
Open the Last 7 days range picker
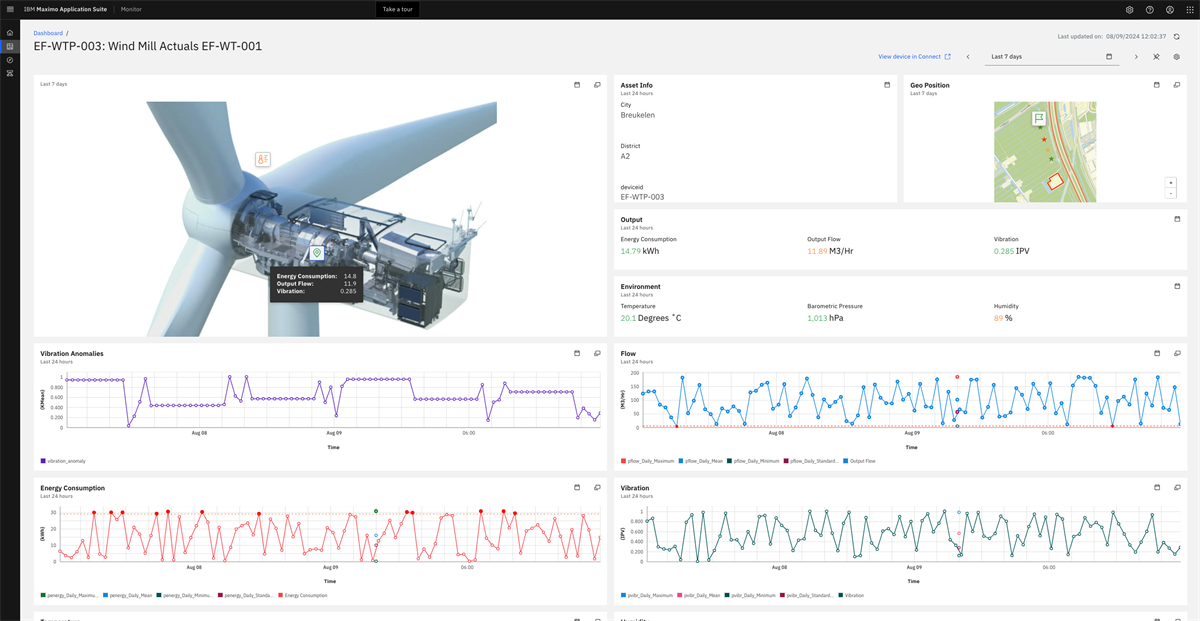point(1052,57)
